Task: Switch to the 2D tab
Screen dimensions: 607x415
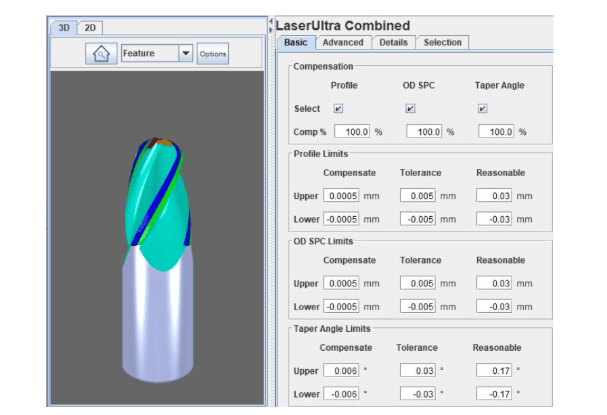Action: [x=90, y=27]
